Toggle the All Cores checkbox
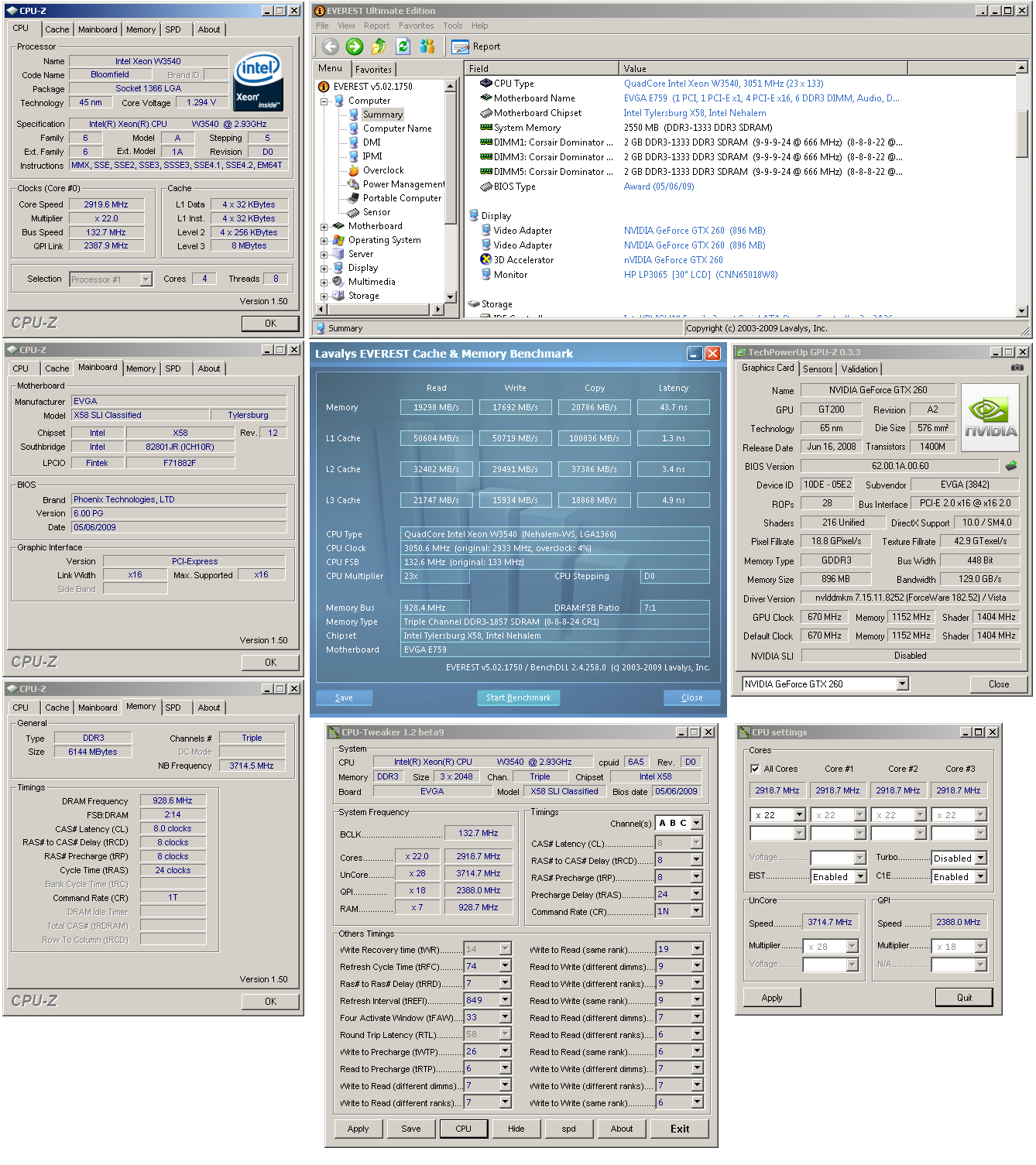The height and width of the screenshot is (1165, 1036). tap(755, 769)
